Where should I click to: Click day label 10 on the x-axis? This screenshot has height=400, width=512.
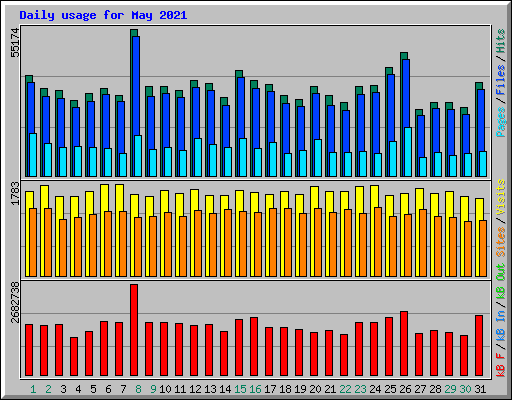[x=165, y=389]
